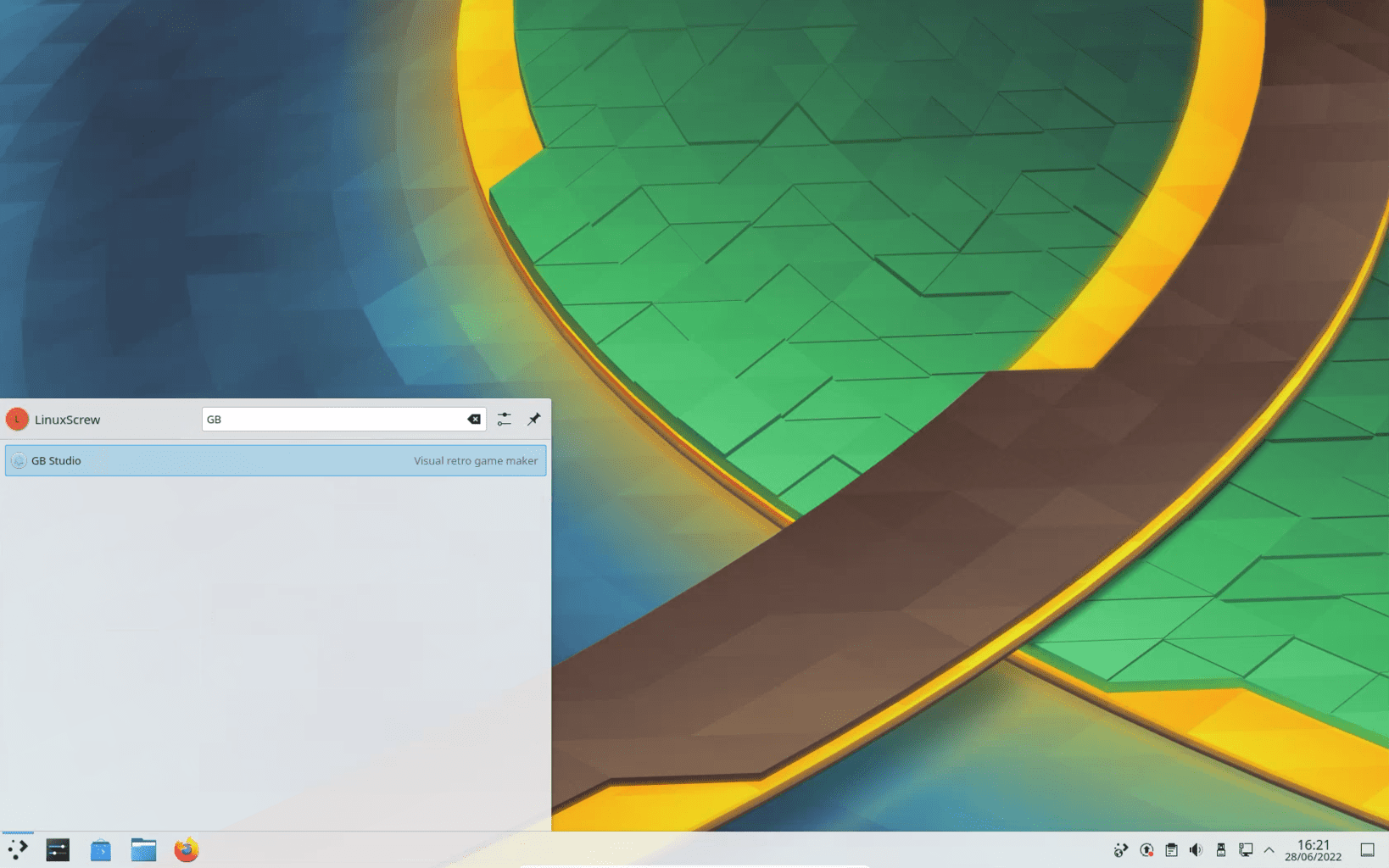Launch Firefox from the taskbar
The image size is (1389, 868).
[x=187, y=849]
